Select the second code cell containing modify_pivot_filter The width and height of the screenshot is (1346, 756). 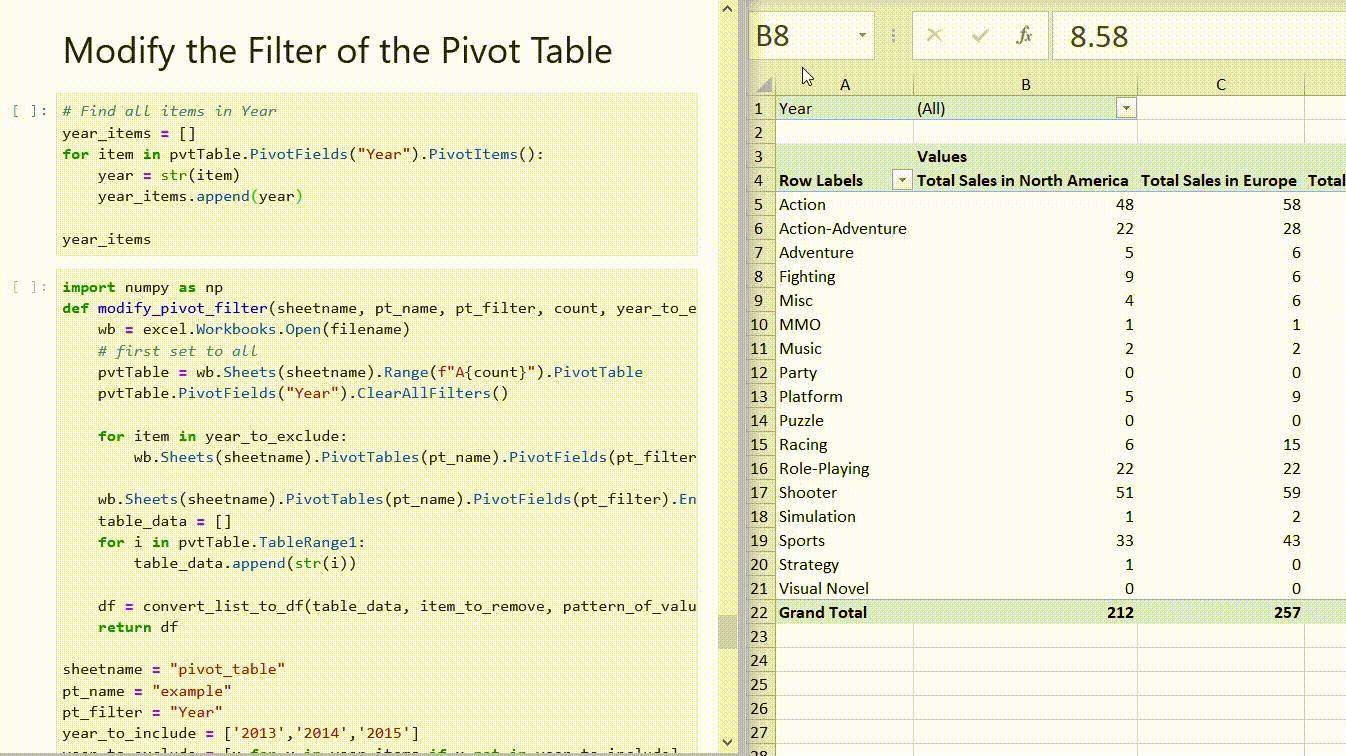(x=350, y=450)
